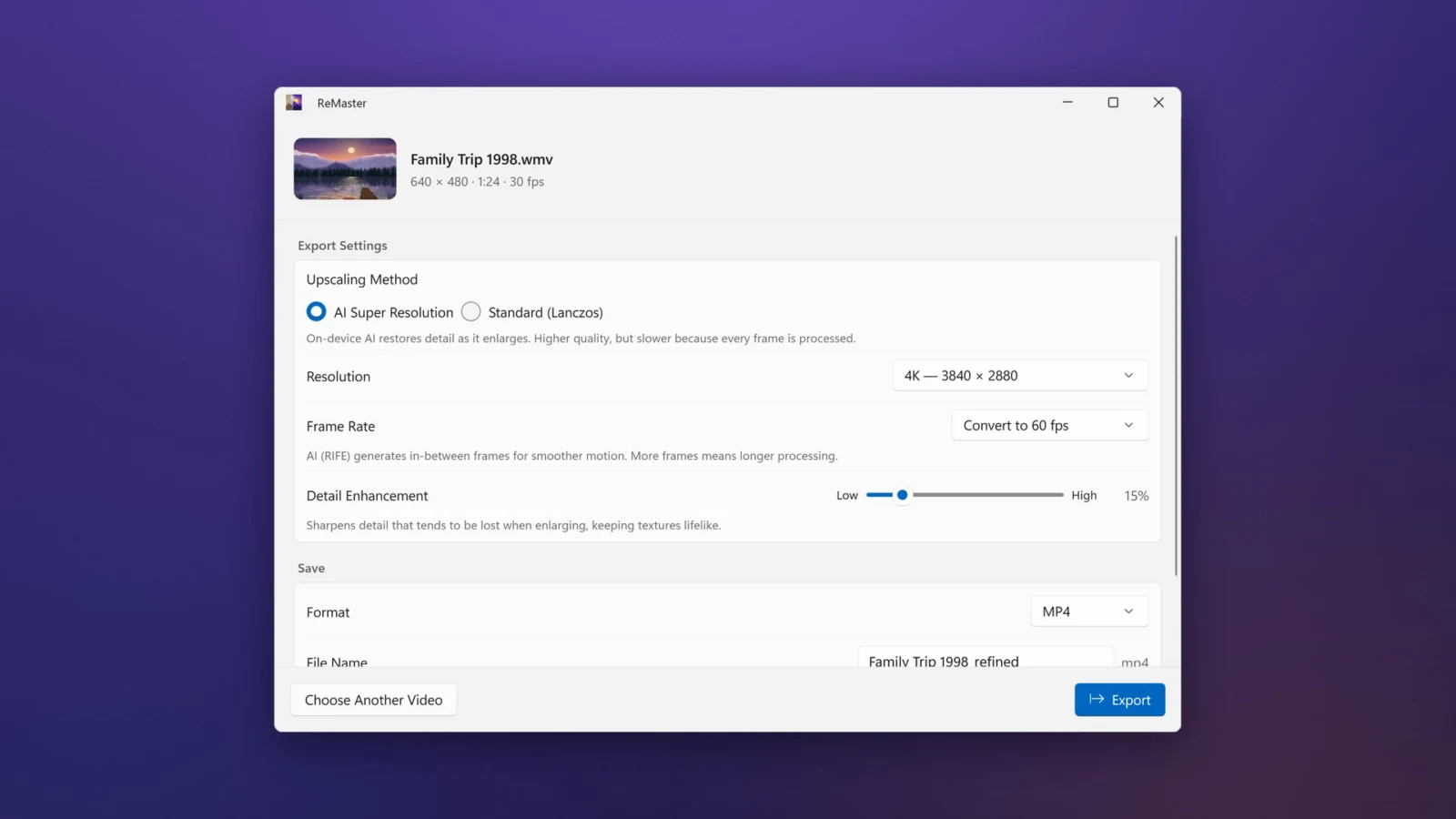Click the 'Frame Rate' label

340,426
